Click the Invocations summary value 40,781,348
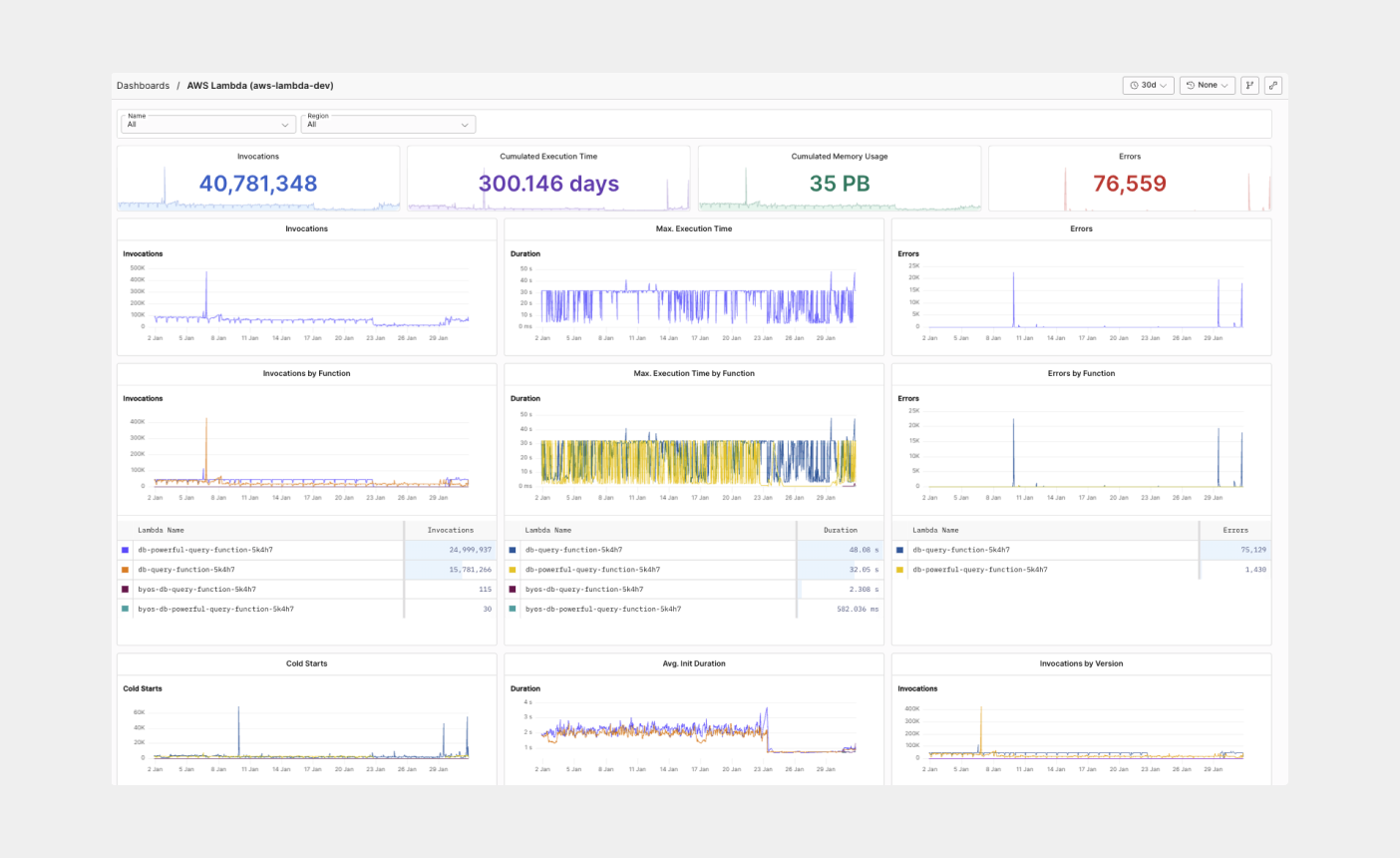 coord(258,182)
